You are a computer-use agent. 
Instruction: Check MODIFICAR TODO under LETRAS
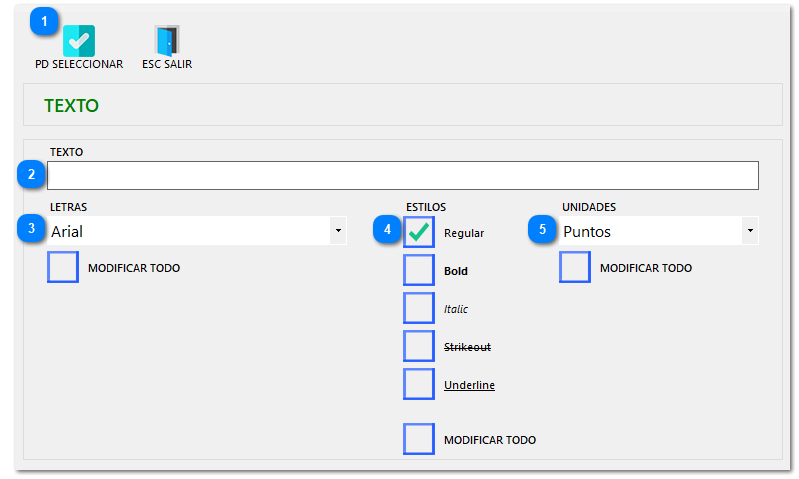point(63,268)
